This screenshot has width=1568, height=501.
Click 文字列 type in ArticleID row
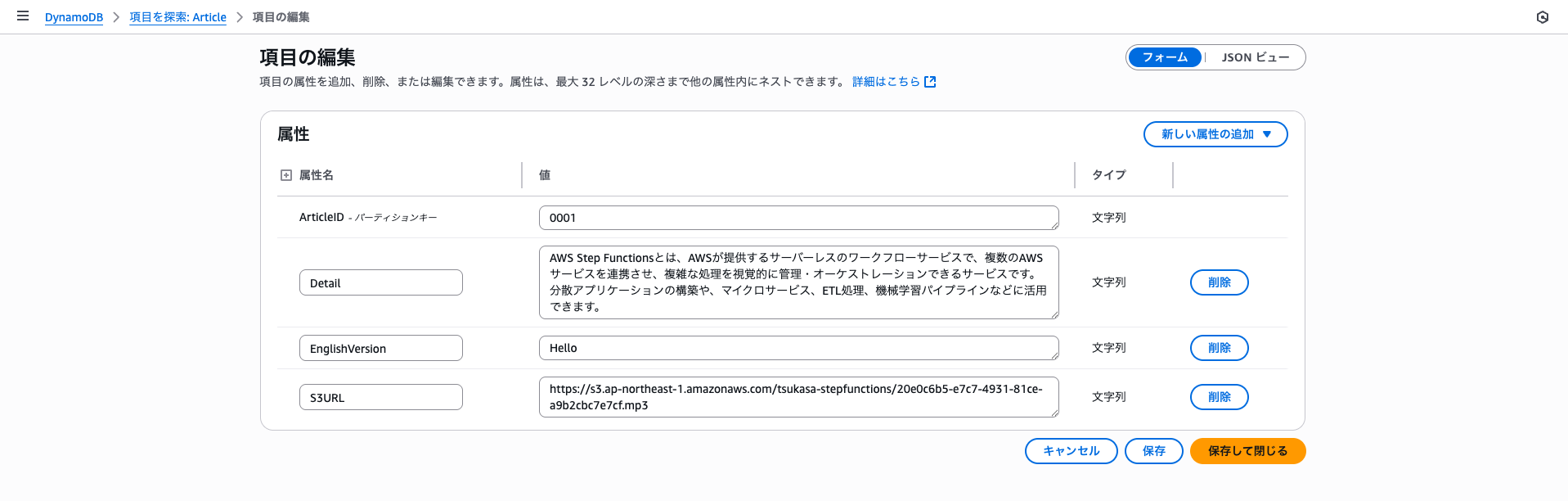(1109, 218)
